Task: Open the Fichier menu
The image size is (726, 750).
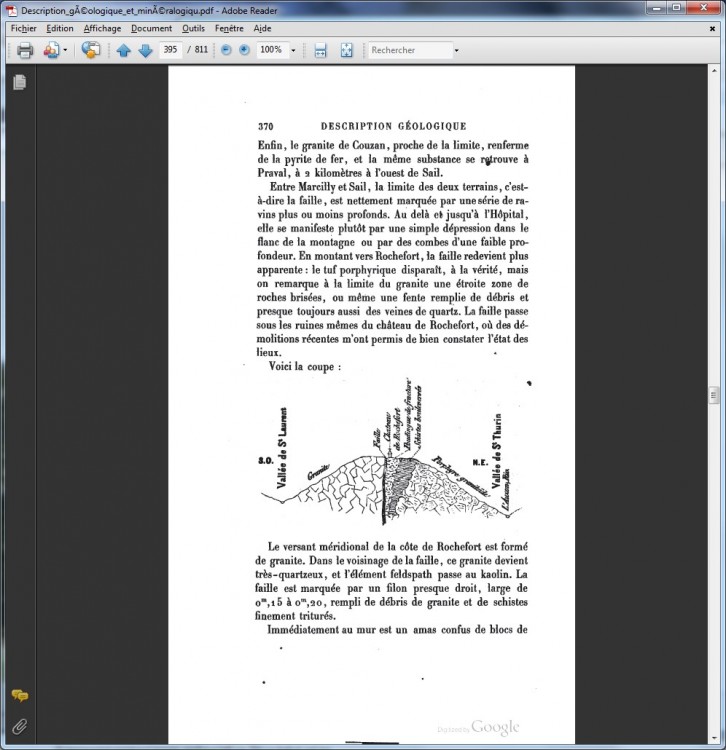Action: [23, 29]
